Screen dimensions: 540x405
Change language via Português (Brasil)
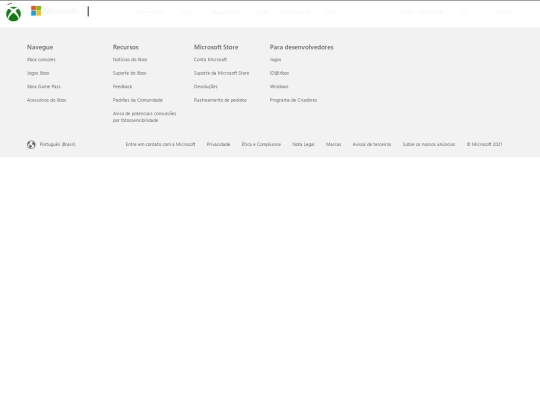point(58,144)
